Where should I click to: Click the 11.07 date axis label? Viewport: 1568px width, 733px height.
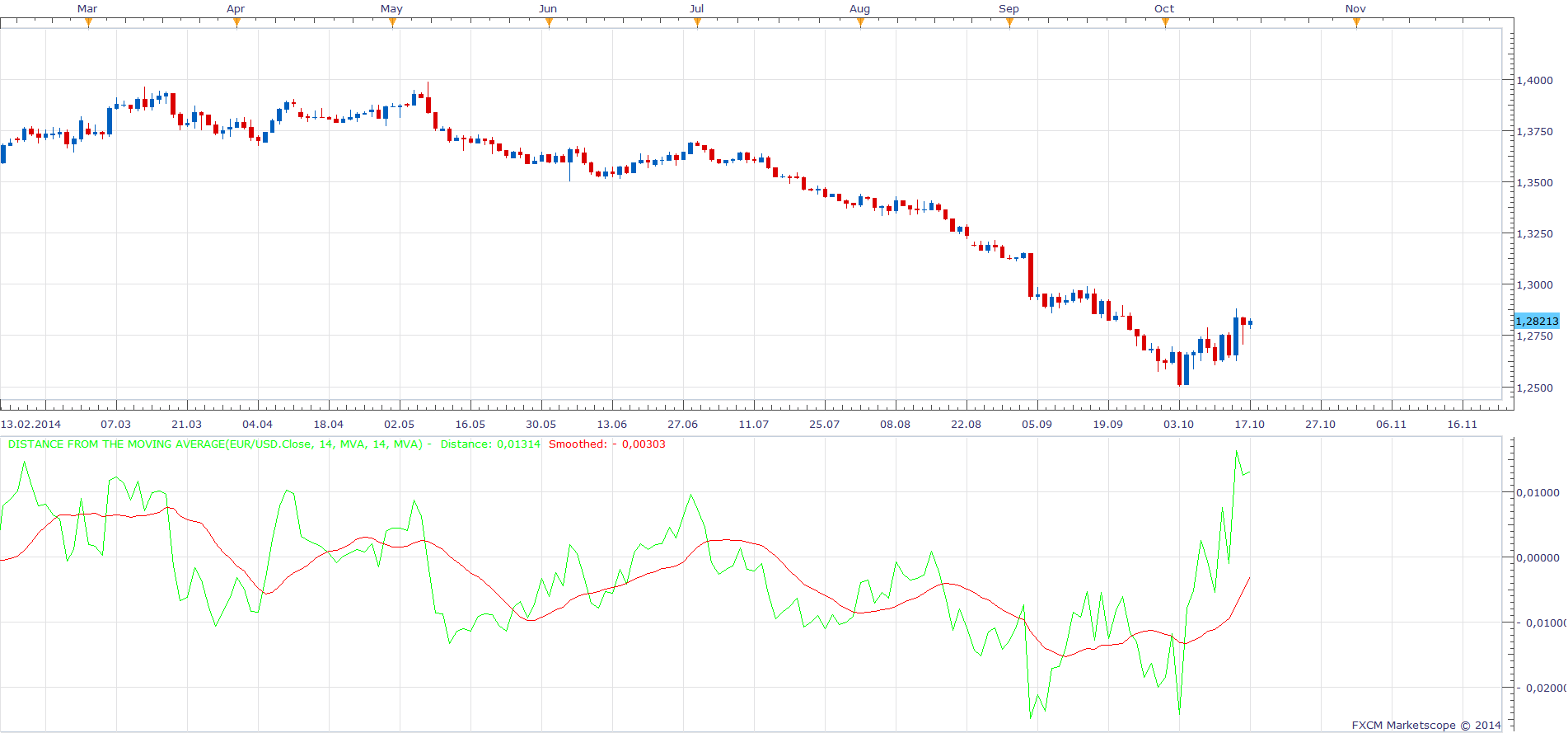753,424
